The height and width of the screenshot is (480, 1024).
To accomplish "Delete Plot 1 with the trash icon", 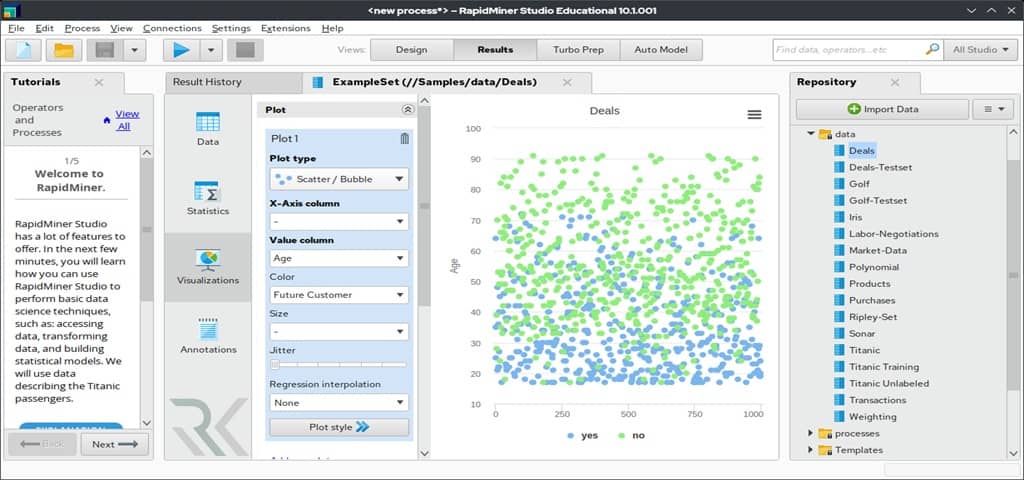I will tap(405, 138).
